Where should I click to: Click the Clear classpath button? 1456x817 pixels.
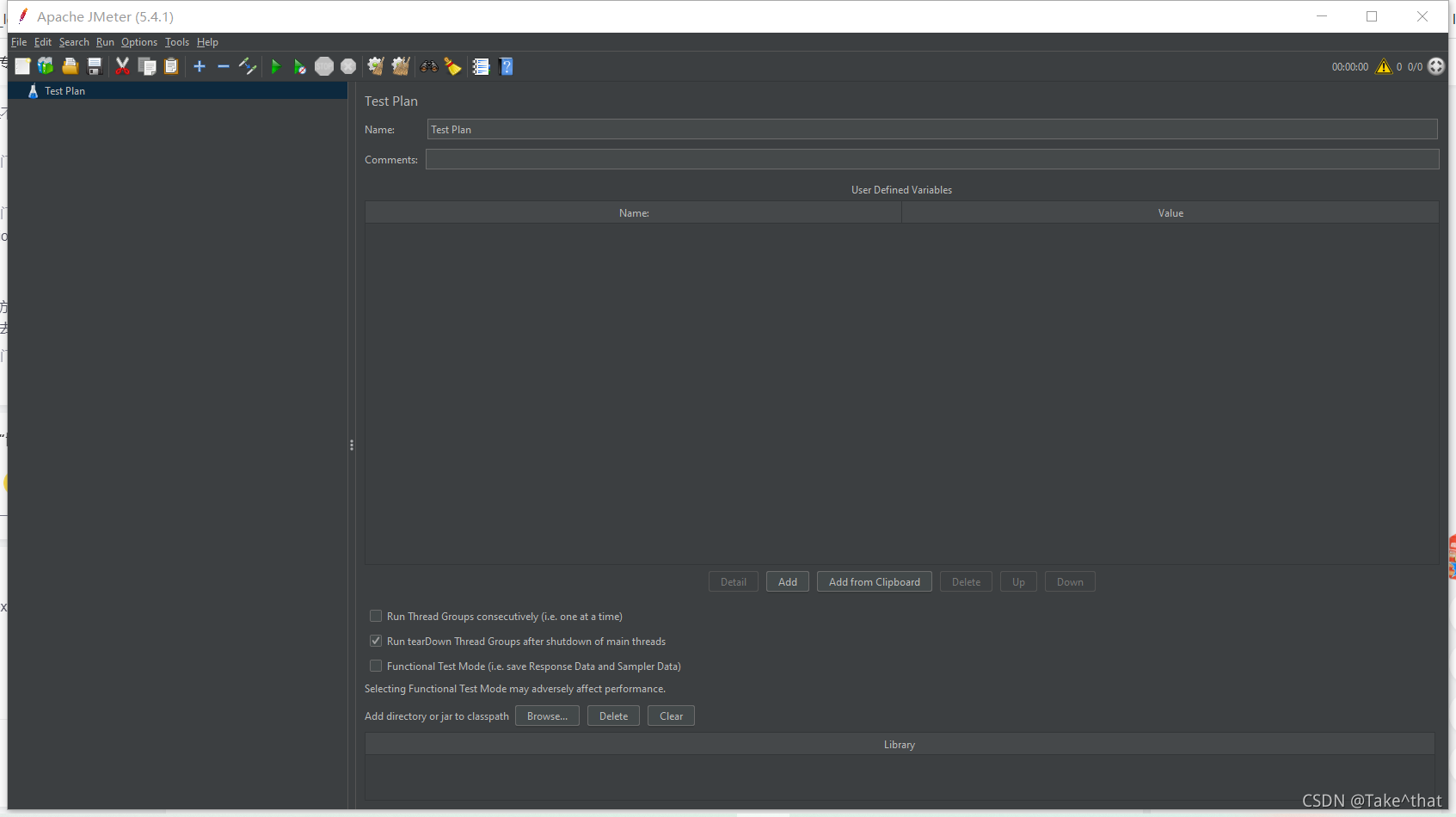click(x=671, y=716)
